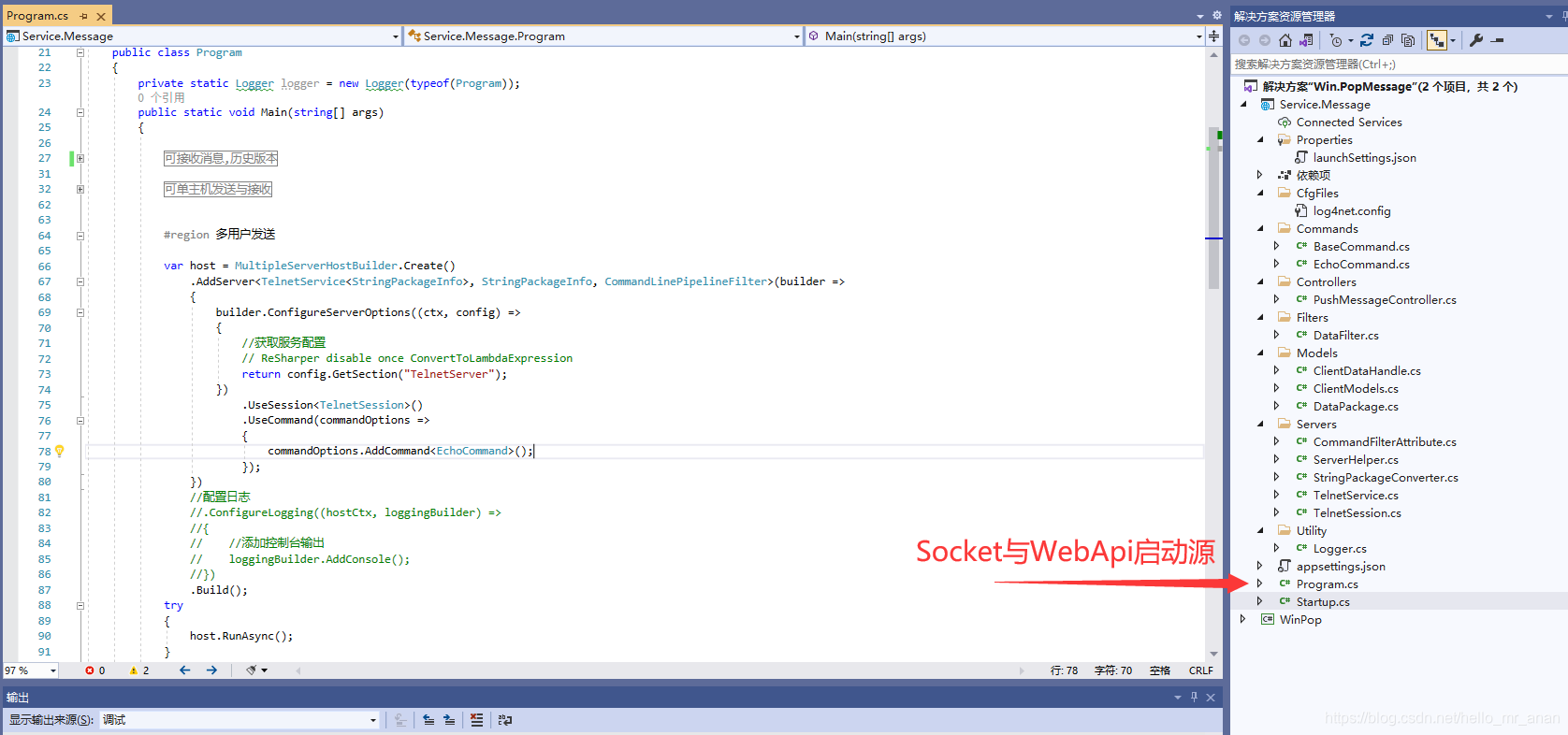Viewport: 1568px width, 735px height.
Task: Open editor tab settings gear icon
Action: point(1217,16)
